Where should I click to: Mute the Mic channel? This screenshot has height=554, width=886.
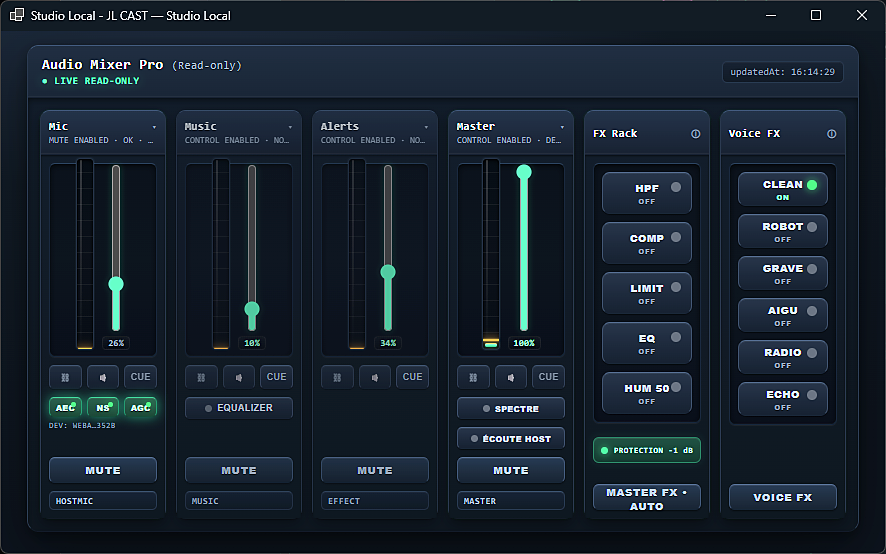coord(103,470)
